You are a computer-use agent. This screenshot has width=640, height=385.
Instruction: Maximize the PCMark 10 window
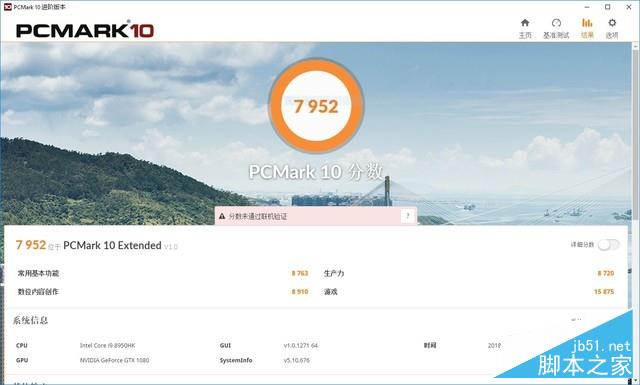coord(607,7)
